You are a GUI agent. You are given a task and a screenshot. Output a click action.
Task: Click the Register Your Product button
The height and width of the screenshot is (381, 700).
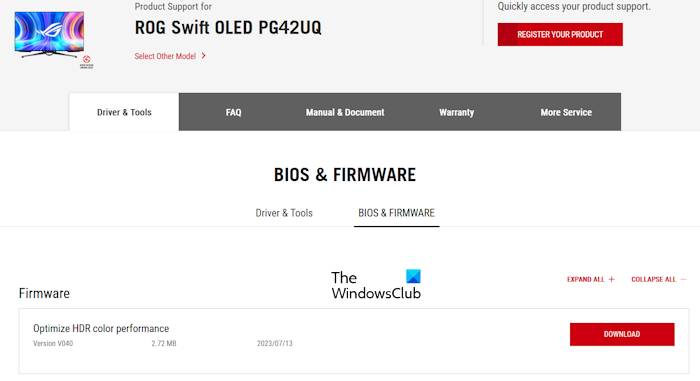click(x=560, y=34)
